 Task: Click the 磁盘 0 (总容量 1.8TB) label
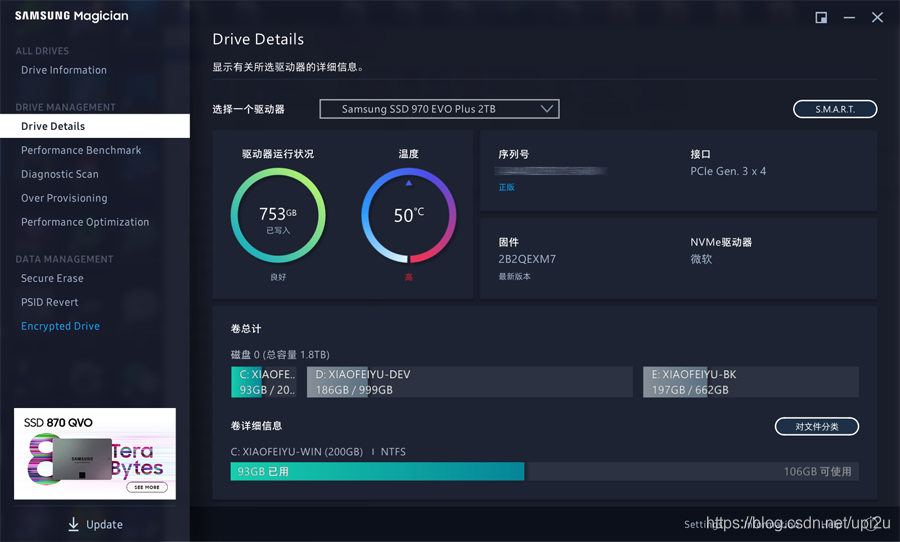[280, 354]
